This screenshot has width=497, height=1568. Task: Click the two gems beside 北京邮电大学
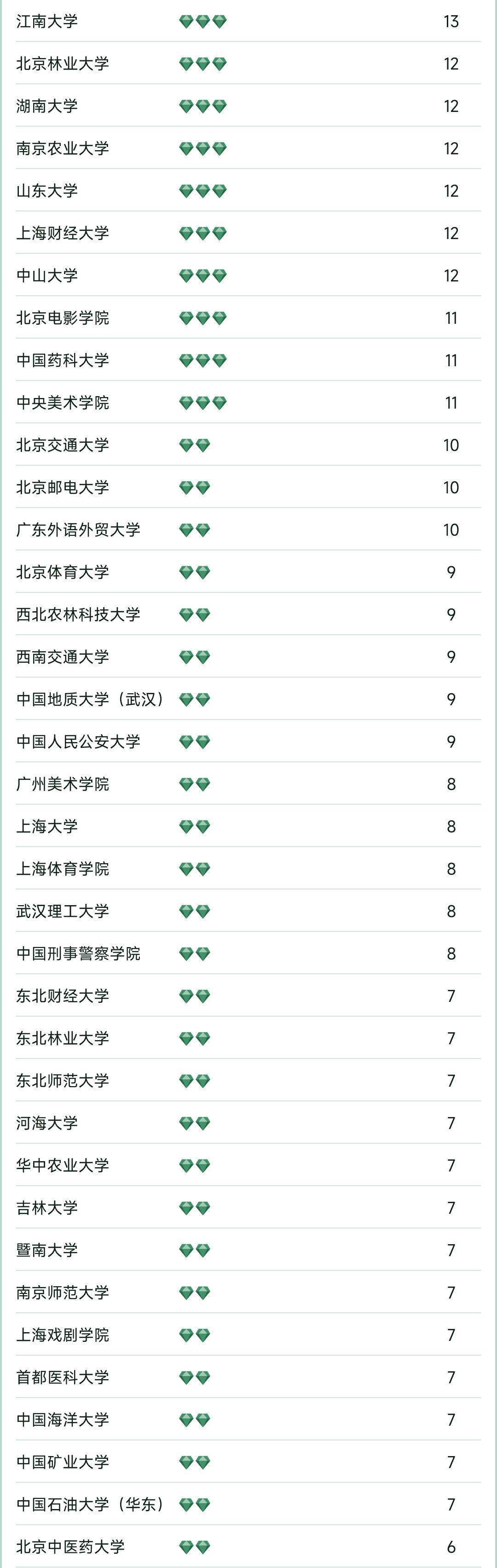point(195,487)
